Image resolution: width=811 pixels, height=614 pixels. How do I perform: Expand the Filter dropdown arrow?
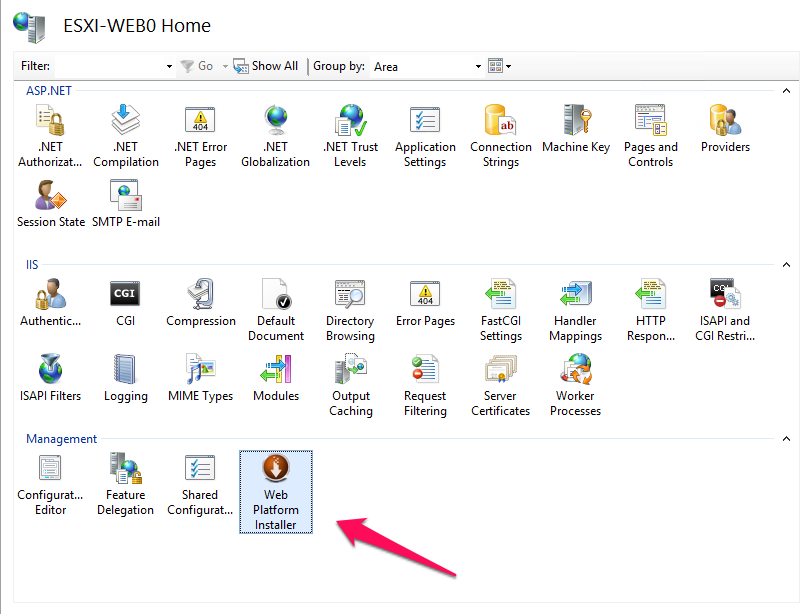click(169, 67)
